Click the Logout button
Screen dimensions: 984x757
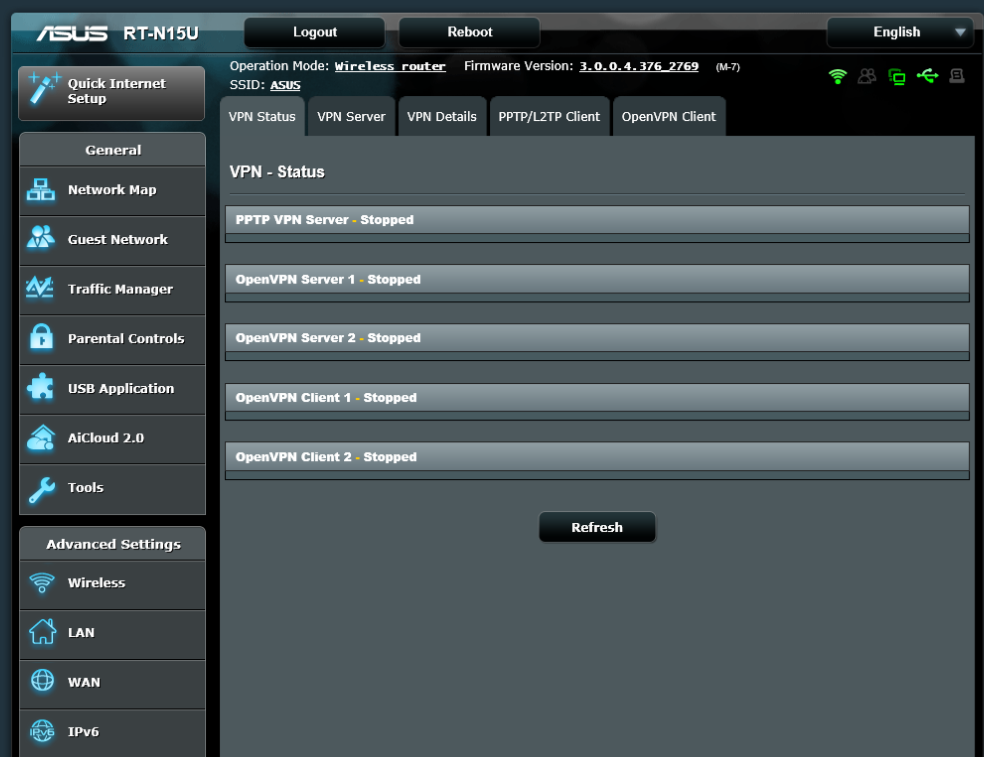pyautogui.click(x=314, y=32)
